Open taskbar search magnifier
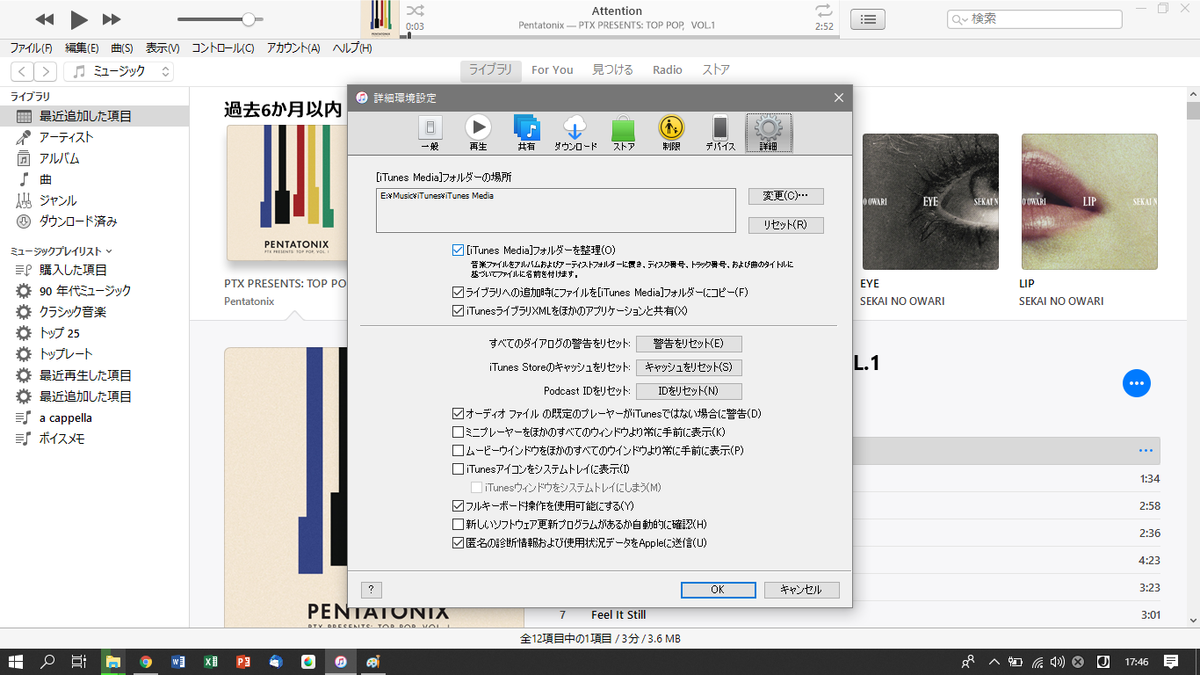1200x675 pixels. point(47,661)
